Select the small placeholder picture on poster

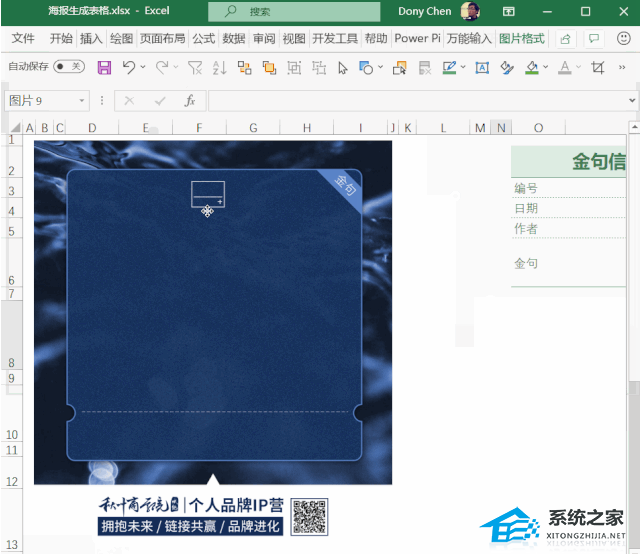click(208, 194)
